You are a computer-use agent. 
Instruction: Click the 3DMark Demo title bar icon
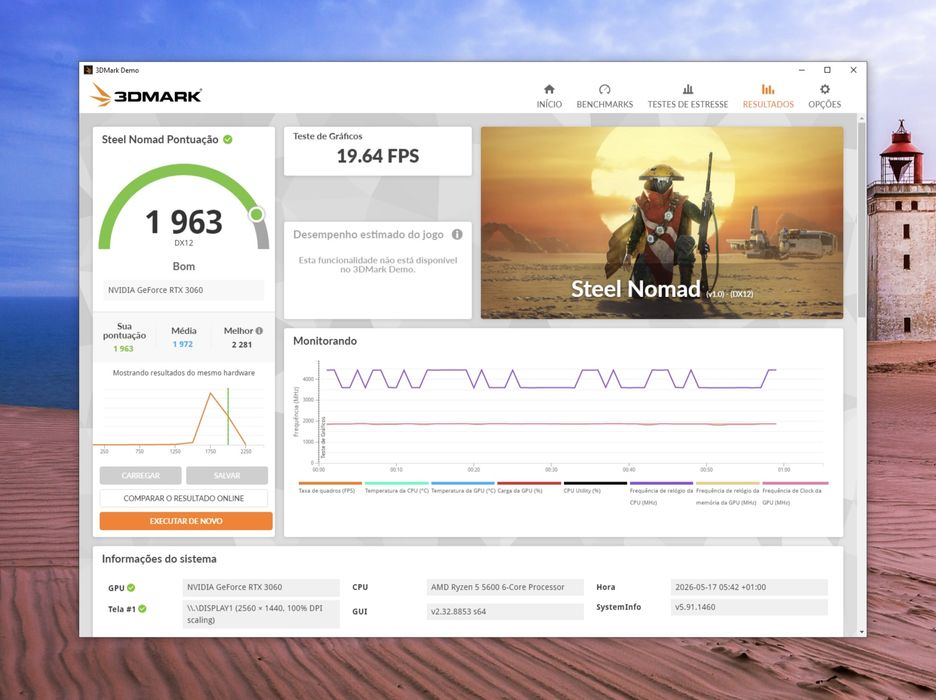pos(88,70)
